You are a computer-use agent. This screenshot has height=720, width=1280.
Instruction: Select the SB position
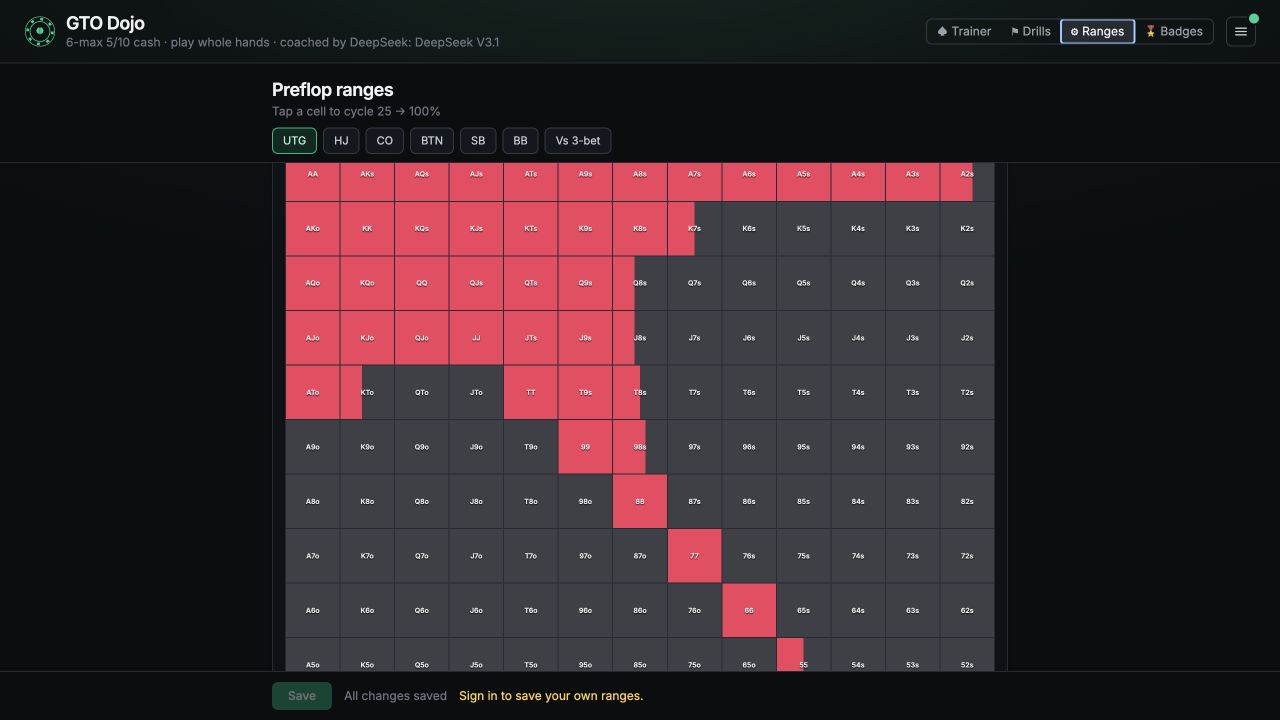478,141
